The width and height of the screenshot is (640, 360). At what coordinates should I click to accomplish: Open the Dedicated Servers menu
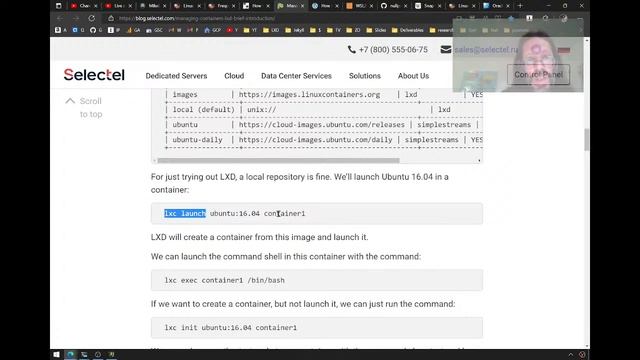coord(176,76)
